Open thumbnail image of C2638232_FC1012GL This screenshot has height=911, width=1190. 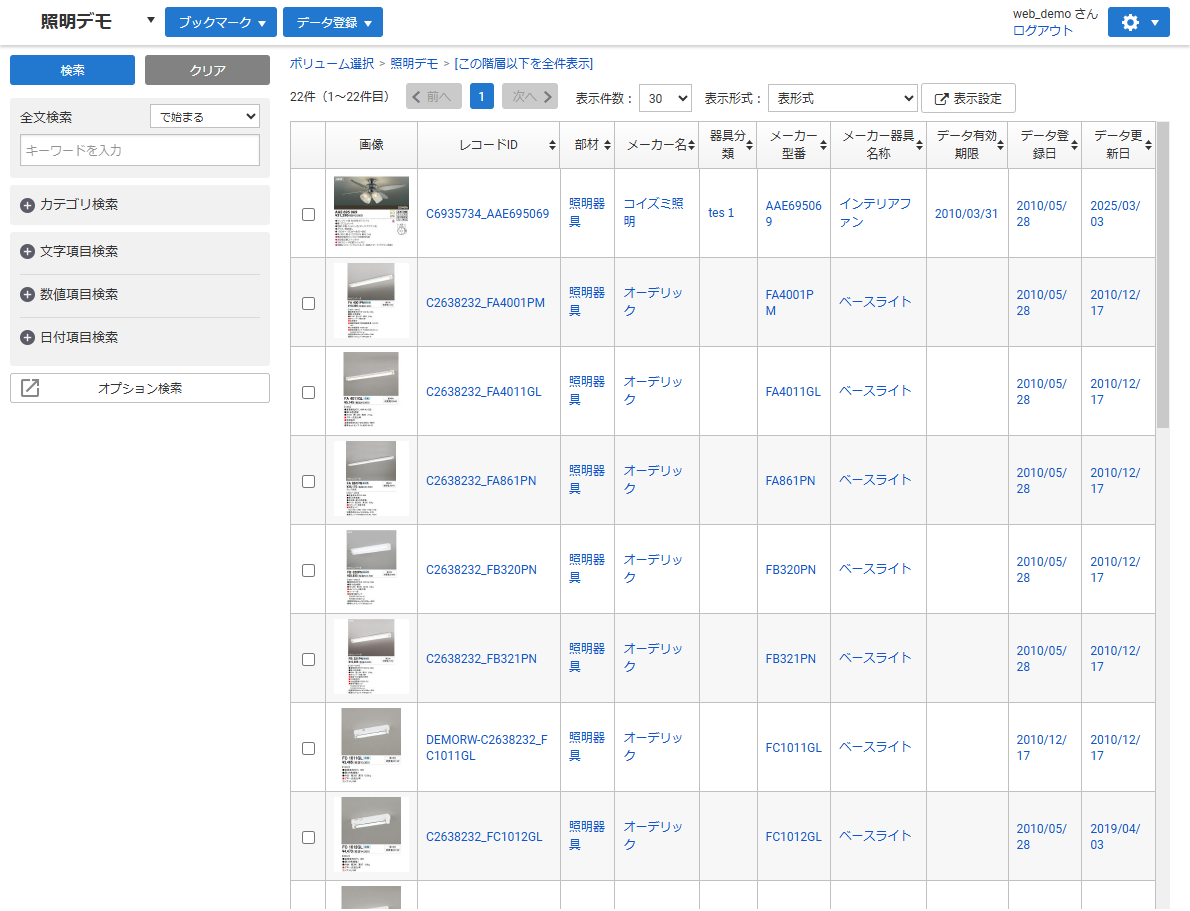(x=371, y=834)
